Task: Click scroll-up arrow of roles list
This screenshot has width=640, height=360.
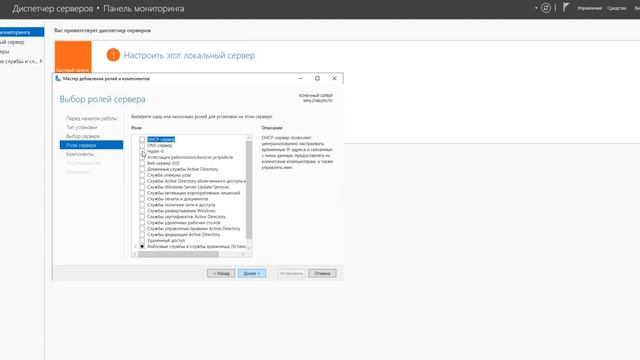Action: pos(249,138)
